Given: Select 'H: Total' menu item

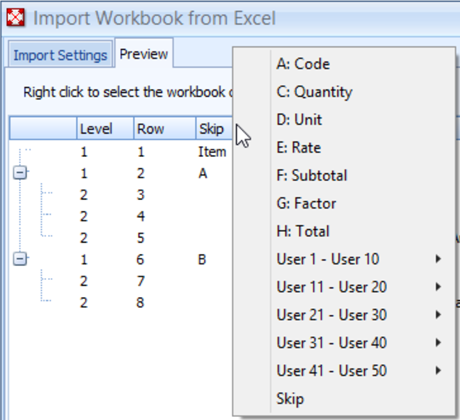Looking at the screenshot, I should pyautogui.click(x=344, y=231).
